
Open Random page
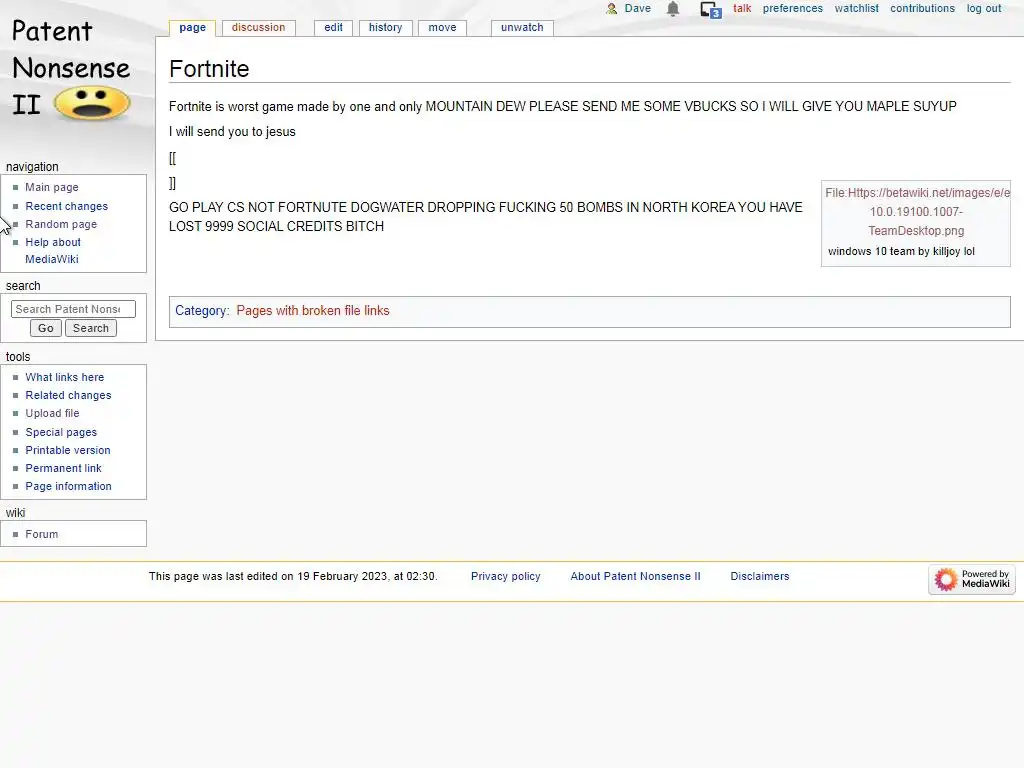click(61, 225)
